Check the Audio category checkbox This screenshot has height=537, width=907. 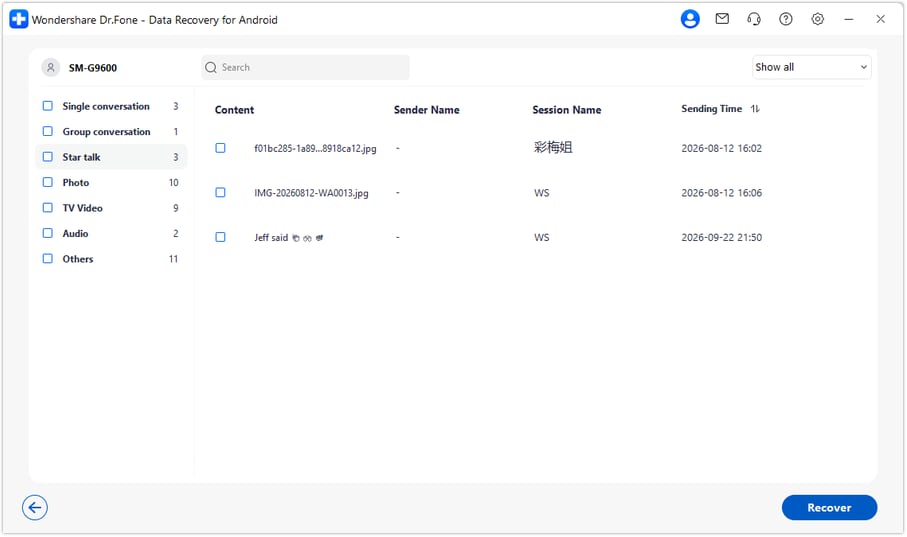pos(48,233)
